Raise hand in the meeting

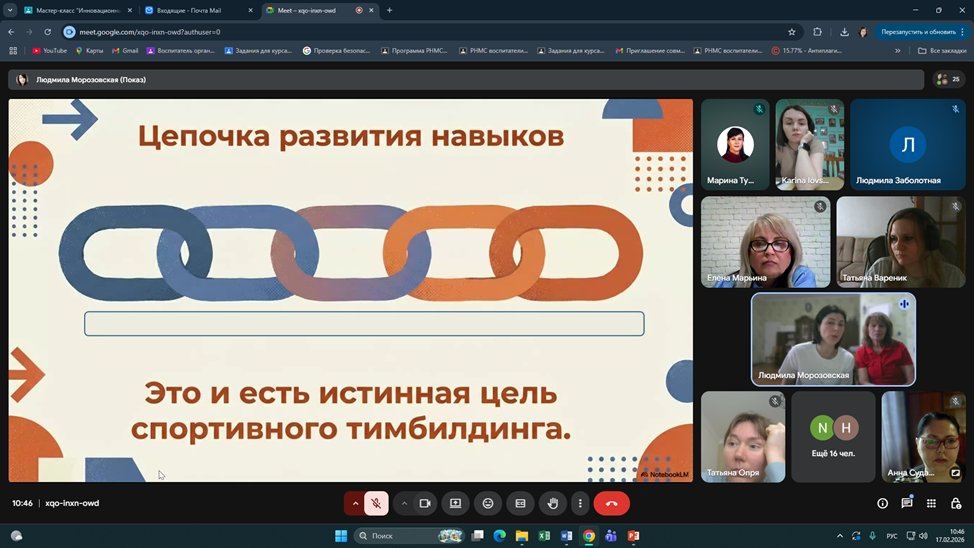coord(550,503)
